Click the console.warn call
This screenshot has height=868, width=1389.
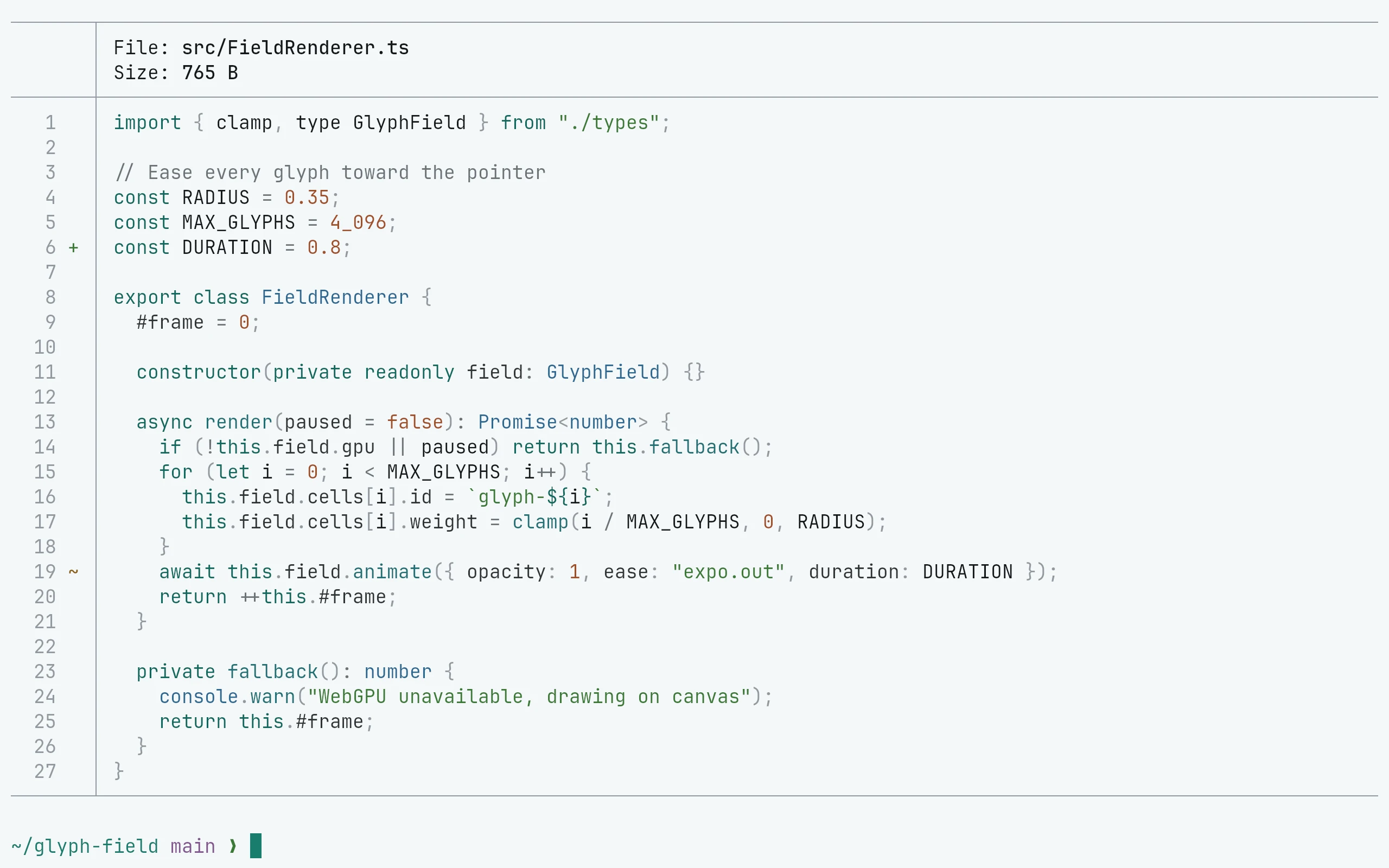tap(227, 697)
